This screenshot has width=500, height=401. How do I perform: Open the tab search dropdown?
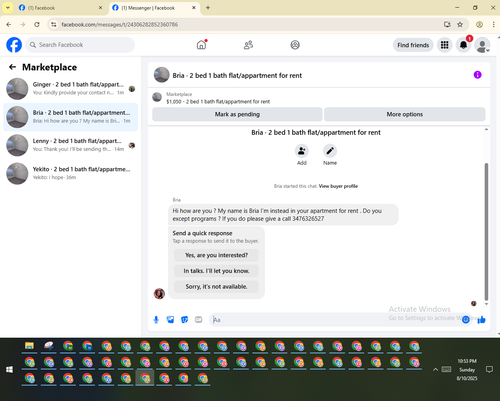[7, 8]
